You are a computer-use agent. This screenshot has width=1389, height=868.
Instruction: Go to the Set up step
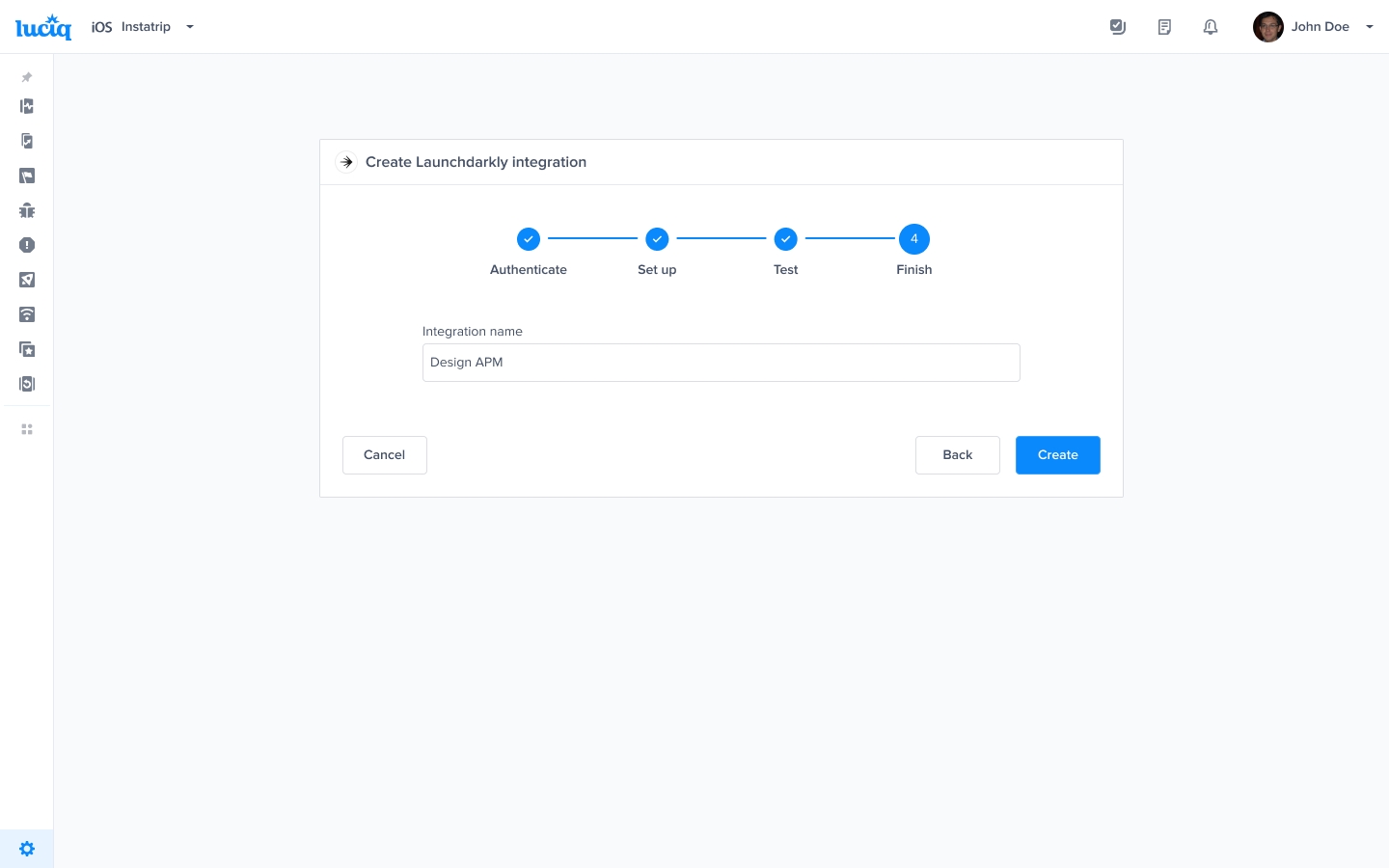click(x=657, y=239)
